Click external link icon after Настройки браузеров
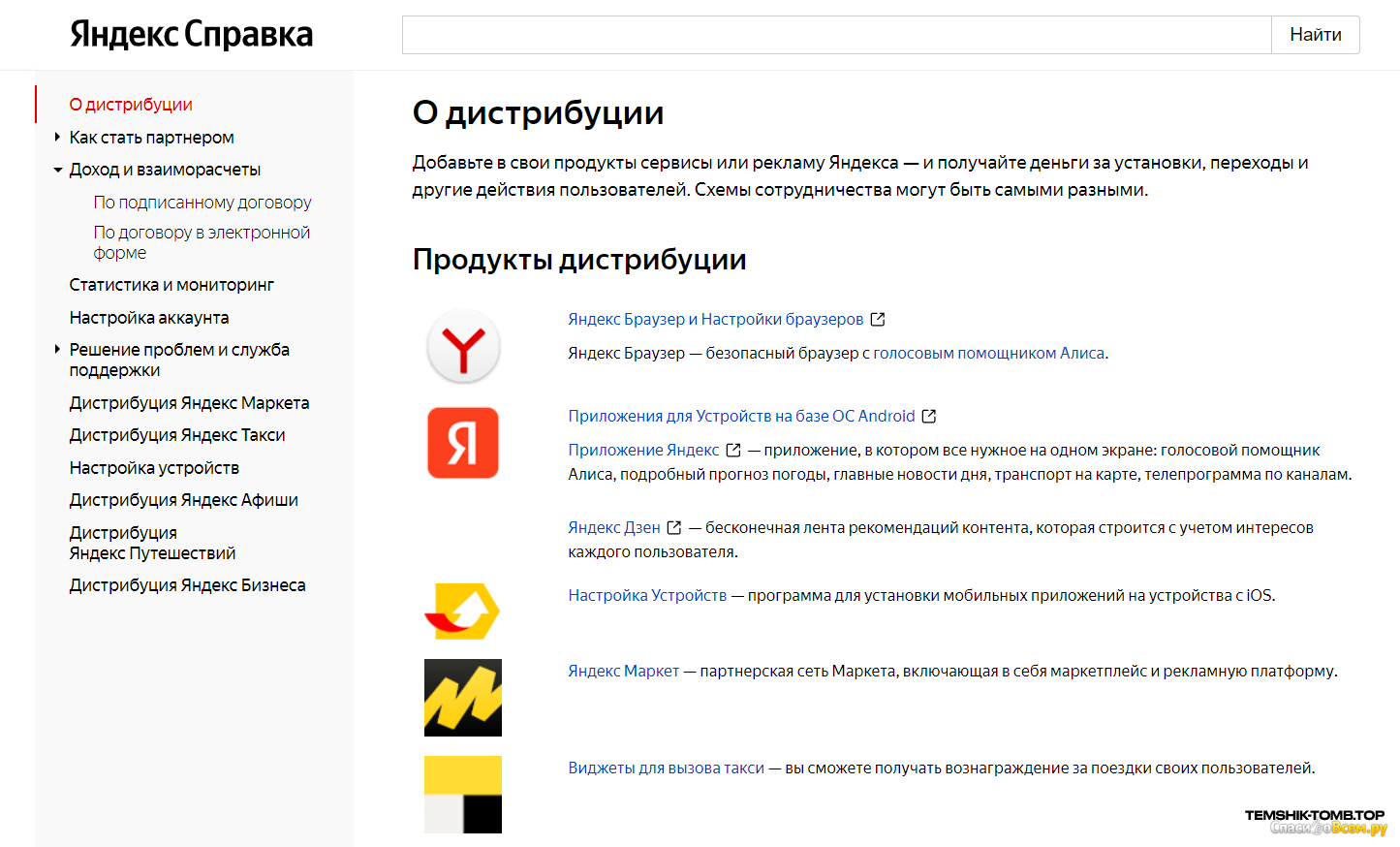 [878, 319]
